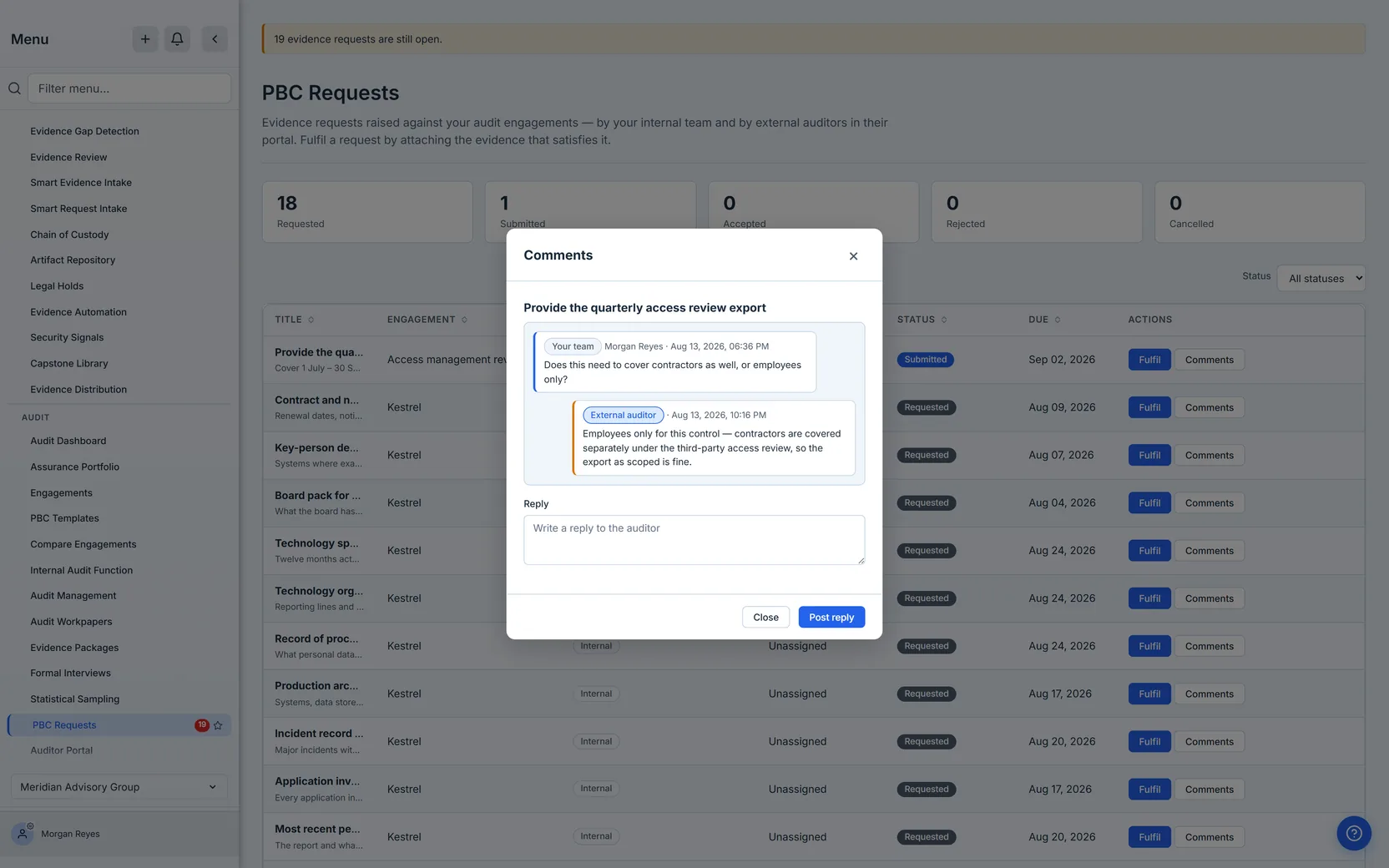Fulfil the Aug 07, 2026 request

coord(1149,455)
